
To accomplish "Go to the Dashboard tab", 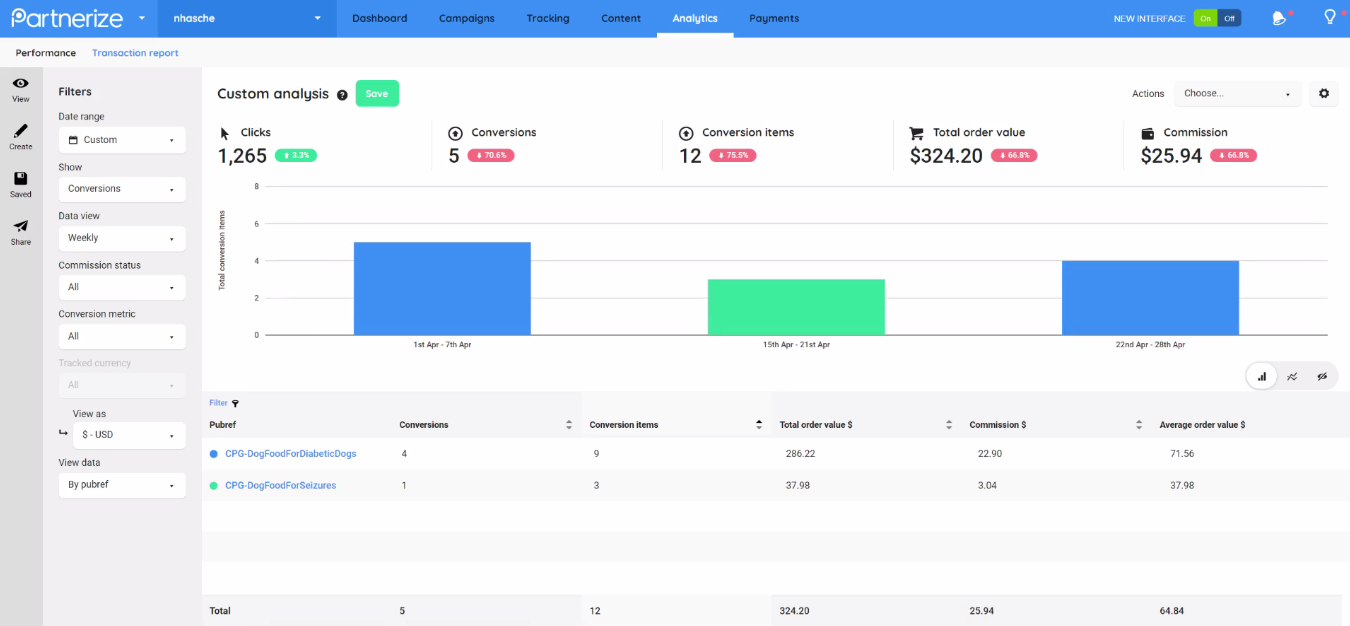I will click(380, 18).
